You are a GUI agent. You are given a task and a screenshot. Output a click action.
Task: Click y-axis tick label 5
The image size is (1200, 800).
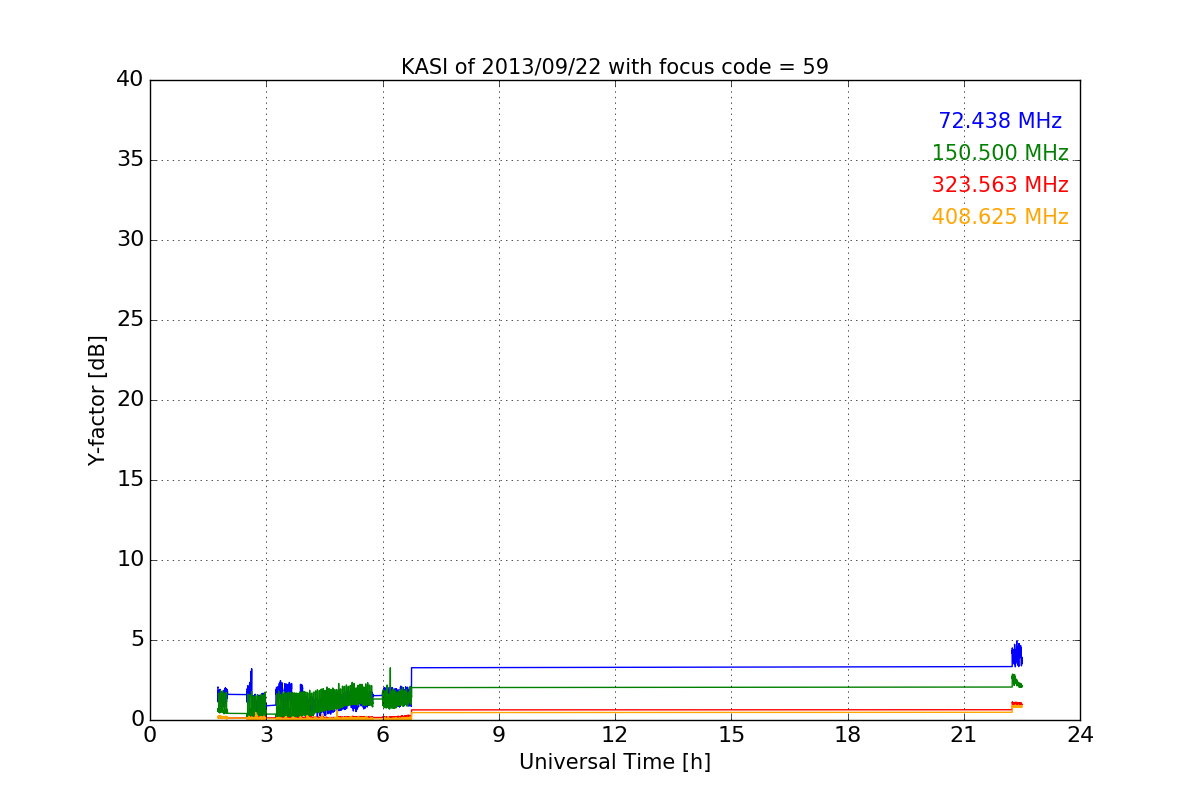point(137,640)
